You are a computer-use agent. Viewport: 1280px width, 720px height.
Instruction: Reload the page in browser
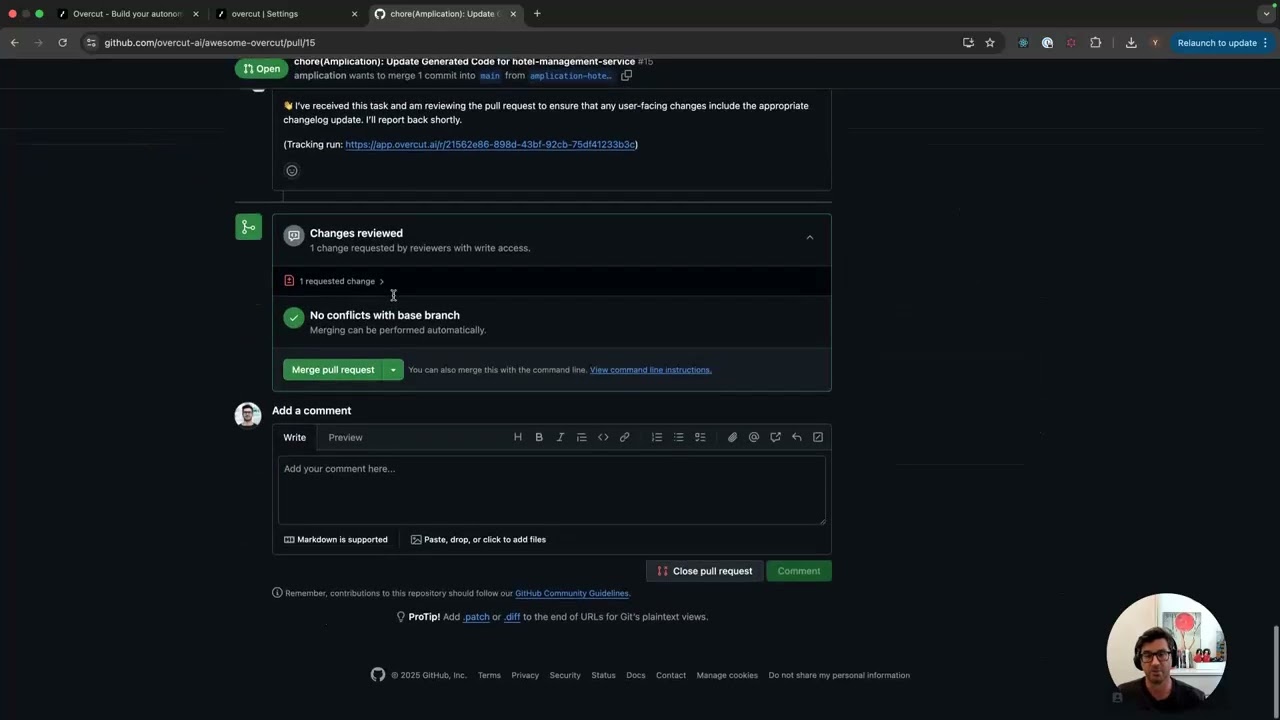coord(62,43)
